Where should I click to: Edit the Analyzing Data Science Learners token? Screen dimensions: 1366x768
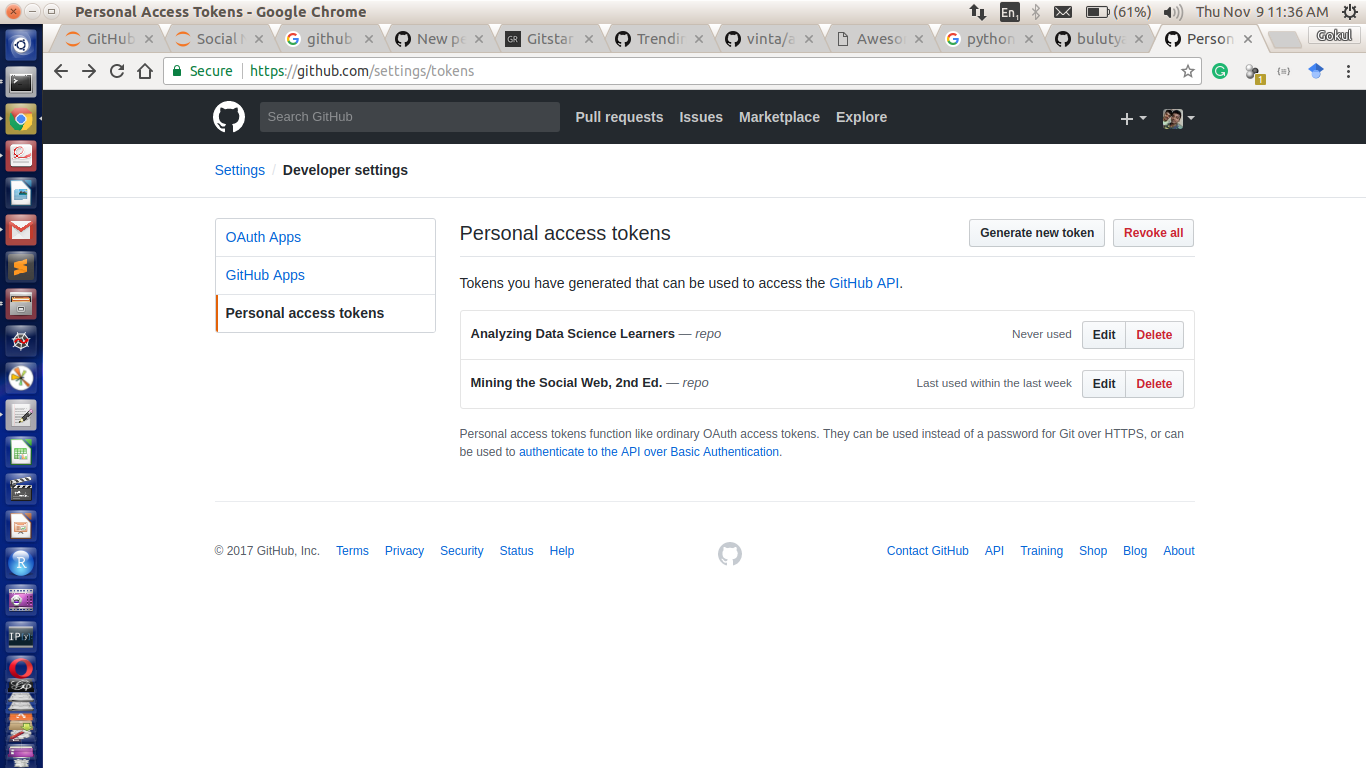tap(1104, 335)
